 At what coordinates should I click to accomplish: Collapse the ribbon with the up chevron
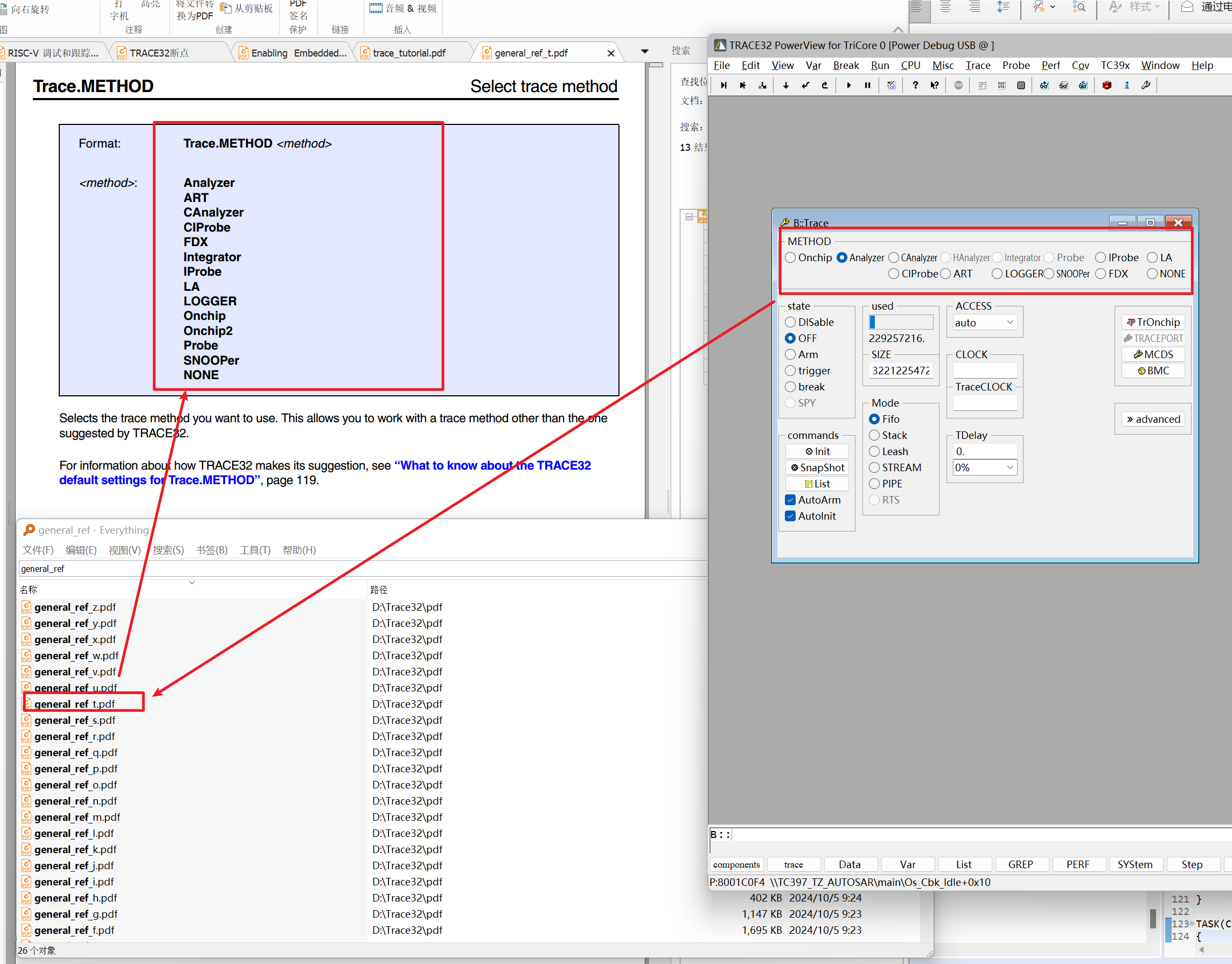pyautogui.click(x=898, y=29)
